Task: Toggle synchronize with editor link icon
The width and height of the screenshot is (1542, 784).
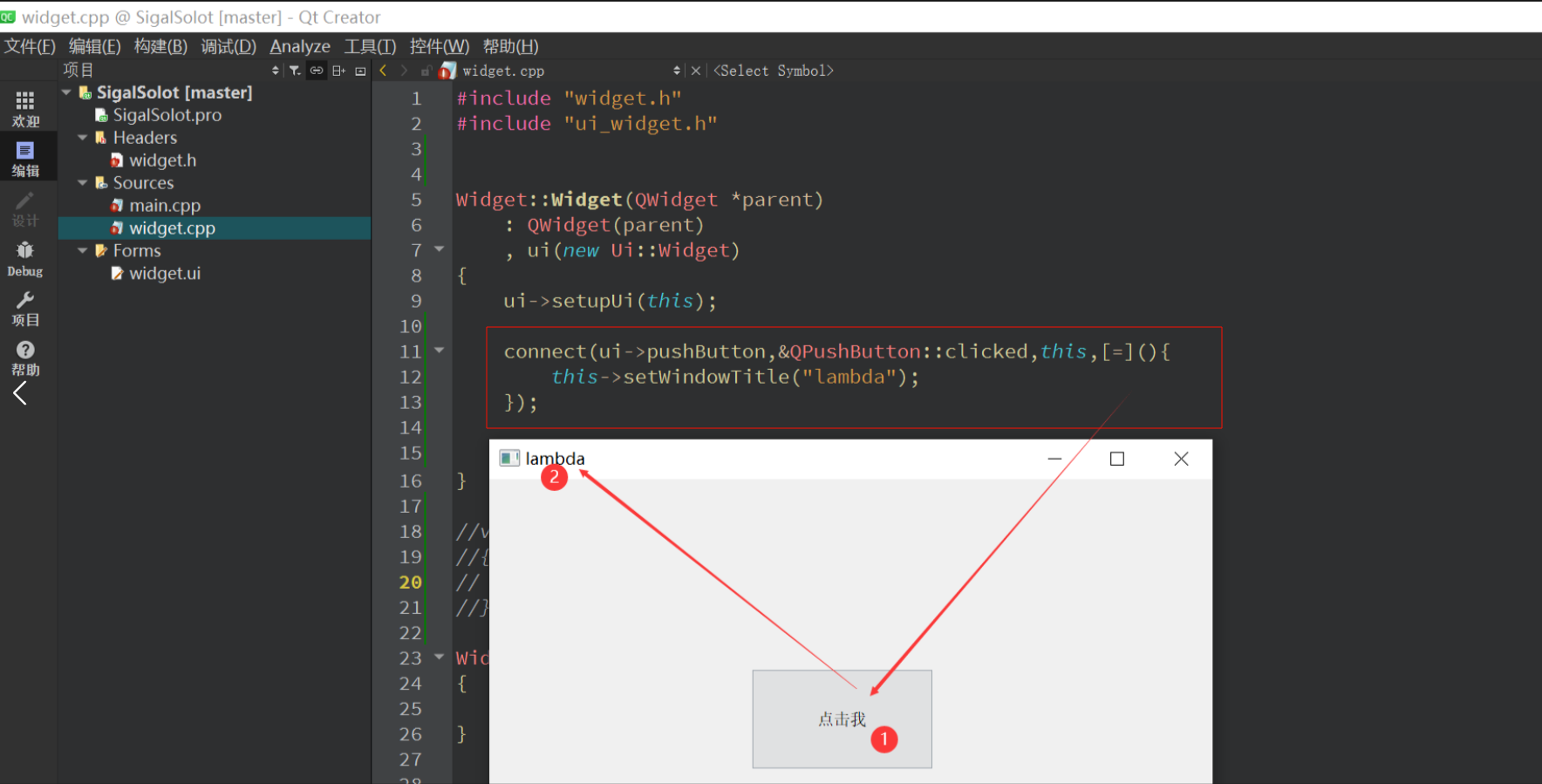Action: tap(317, 71)
